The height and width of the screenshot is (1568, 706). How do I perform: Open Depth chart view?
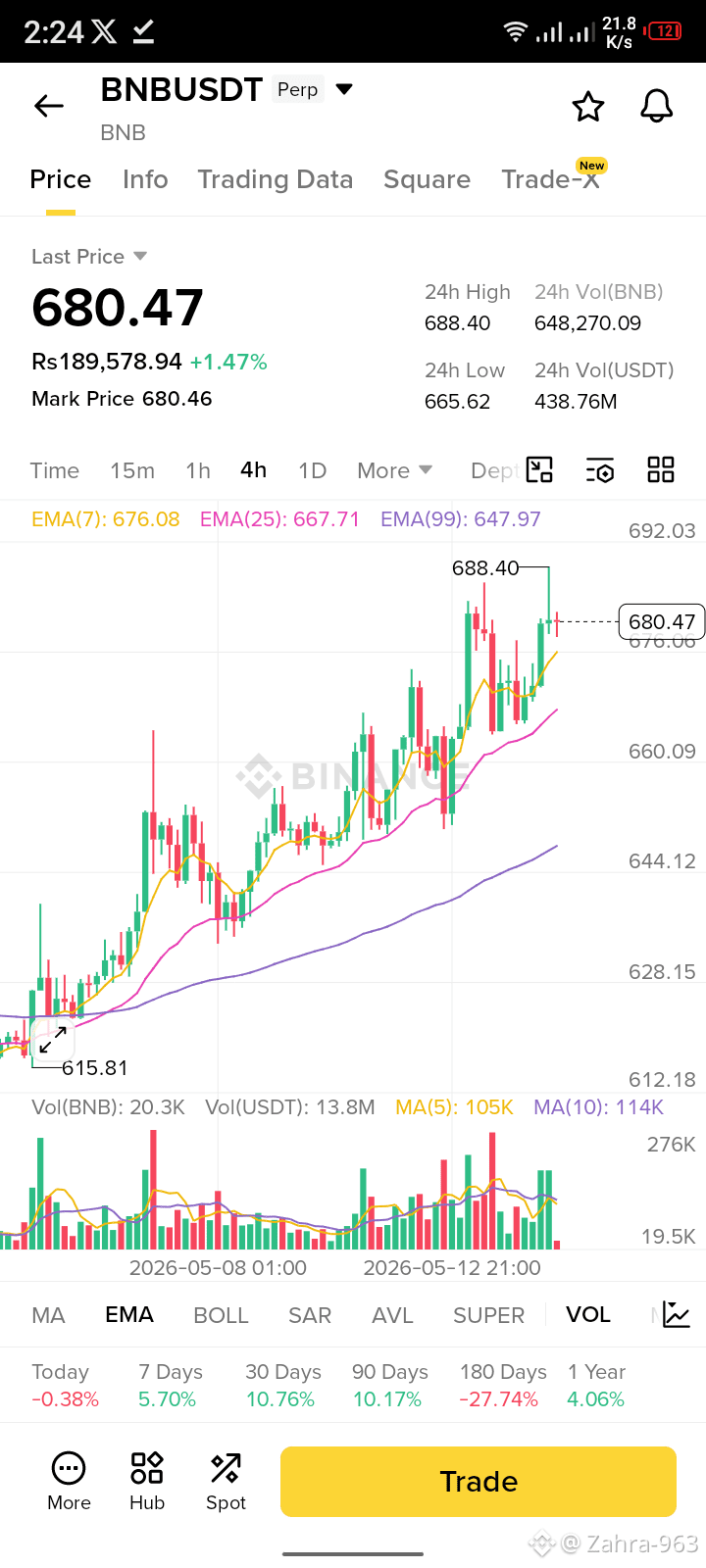coord(494,470)
